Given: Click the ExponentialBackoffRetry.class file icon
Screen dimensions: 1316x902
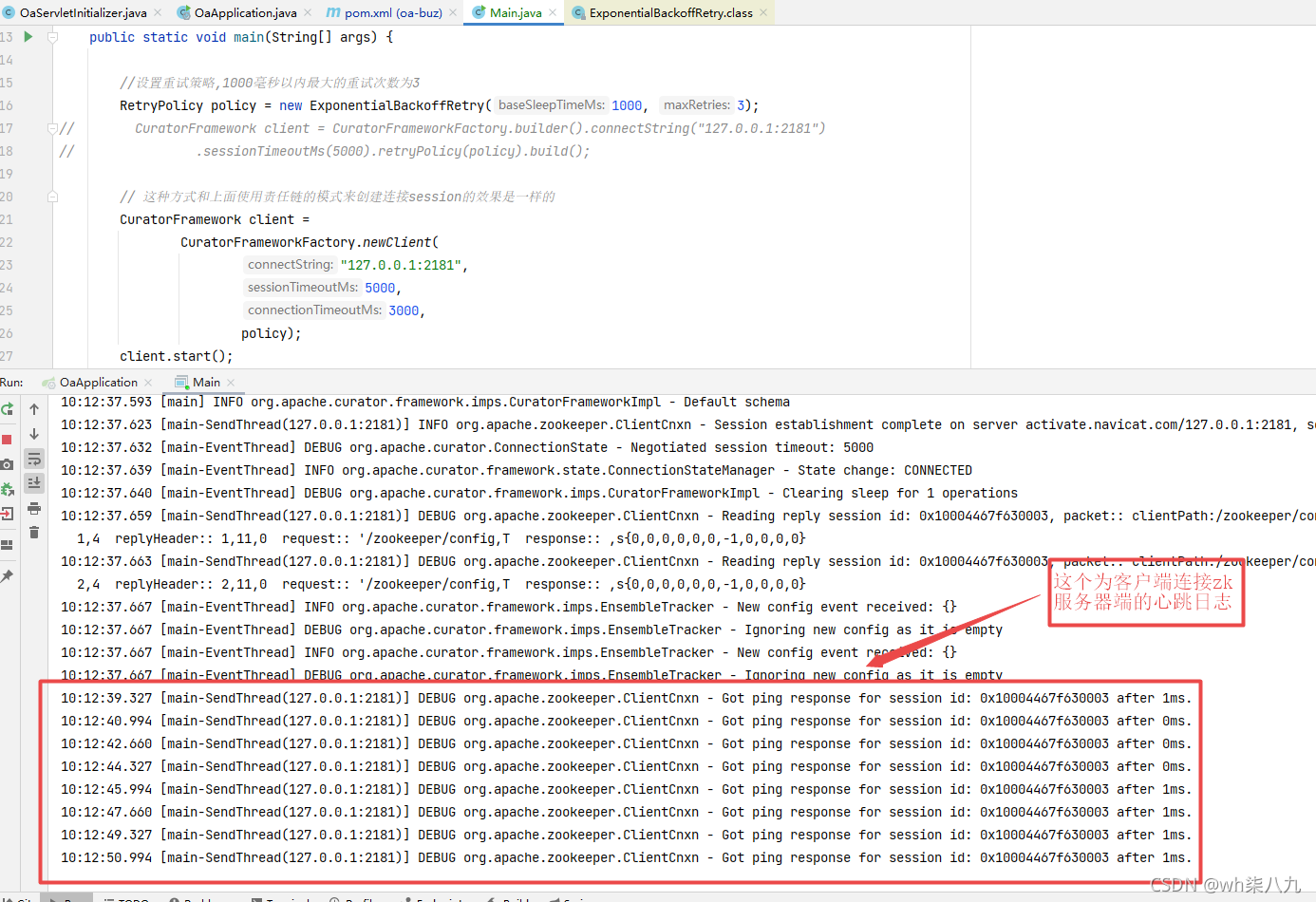Looking at the screenshot, I should click(578, 12).
